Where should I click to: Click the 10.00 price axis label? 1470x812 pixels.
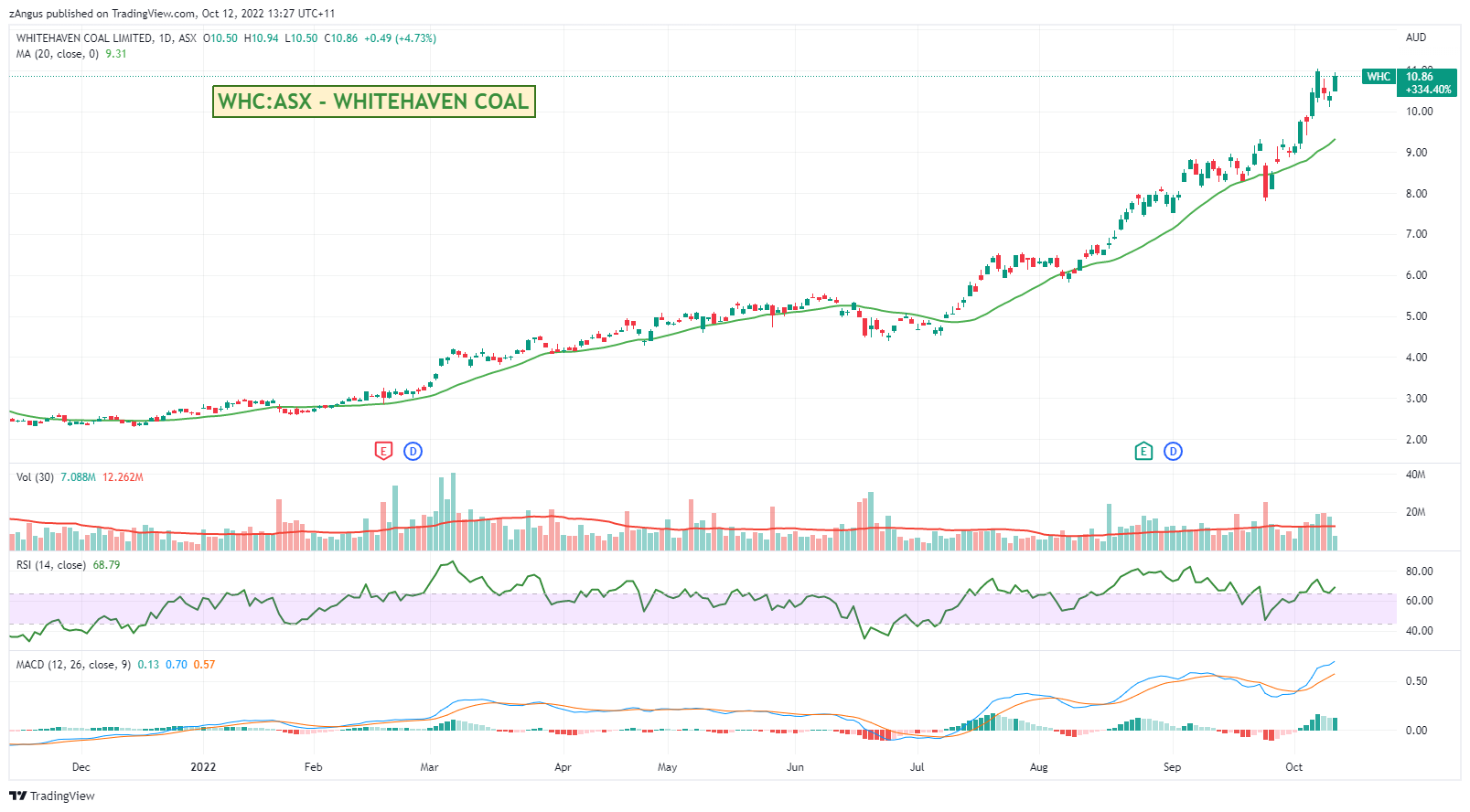tap(1420, 112)
